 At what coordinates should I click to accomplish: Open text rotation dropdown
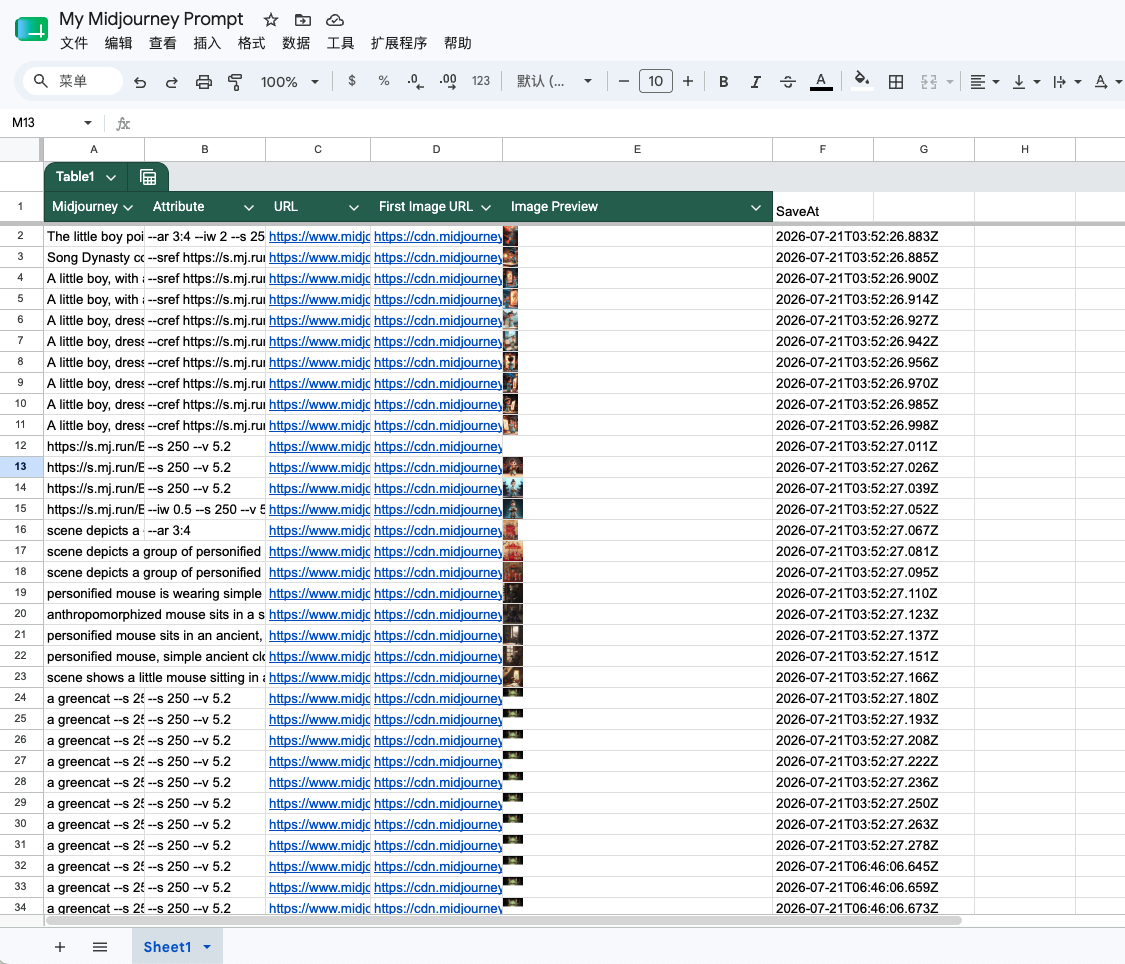[1107, 82]
